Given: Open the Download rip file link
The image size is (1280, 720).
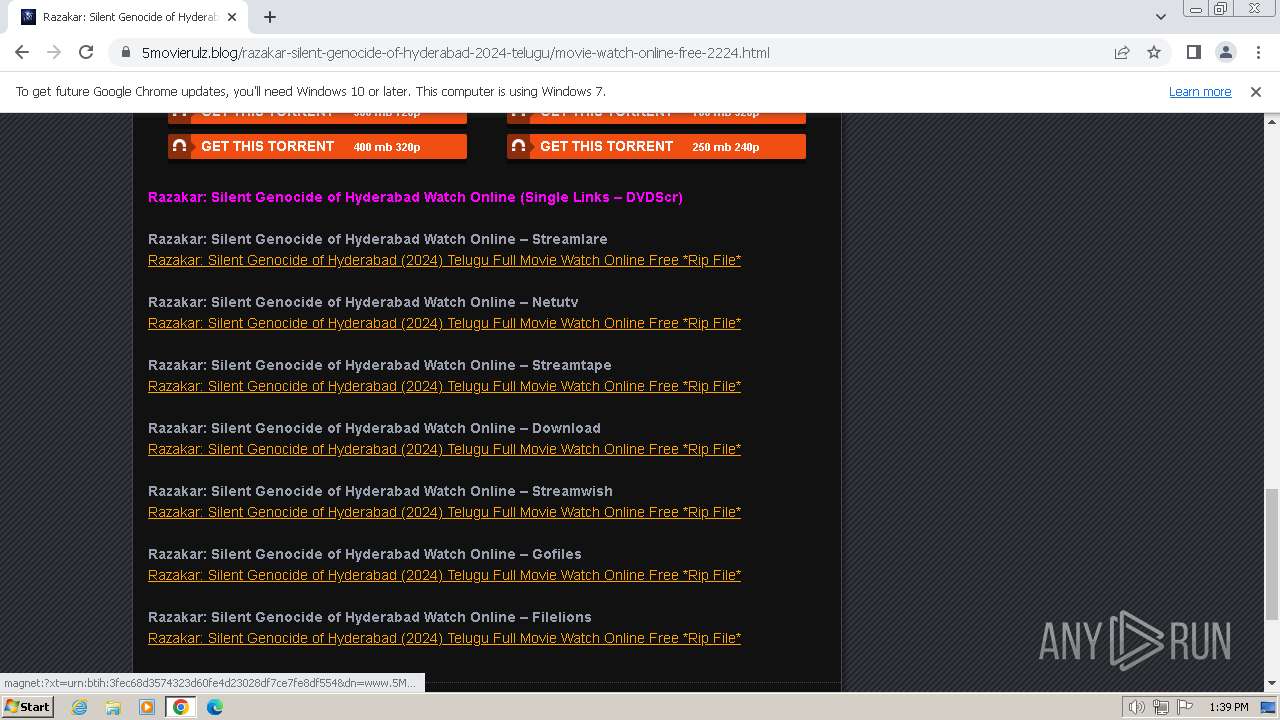Looking at the screenshot, I should point(444,449).
